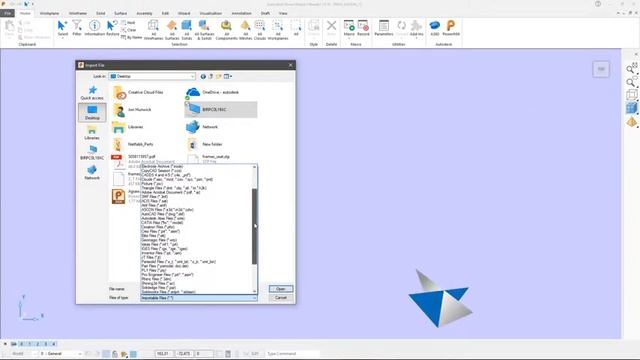Open the Look in Desktop combo box

click(x=152, y=76)
